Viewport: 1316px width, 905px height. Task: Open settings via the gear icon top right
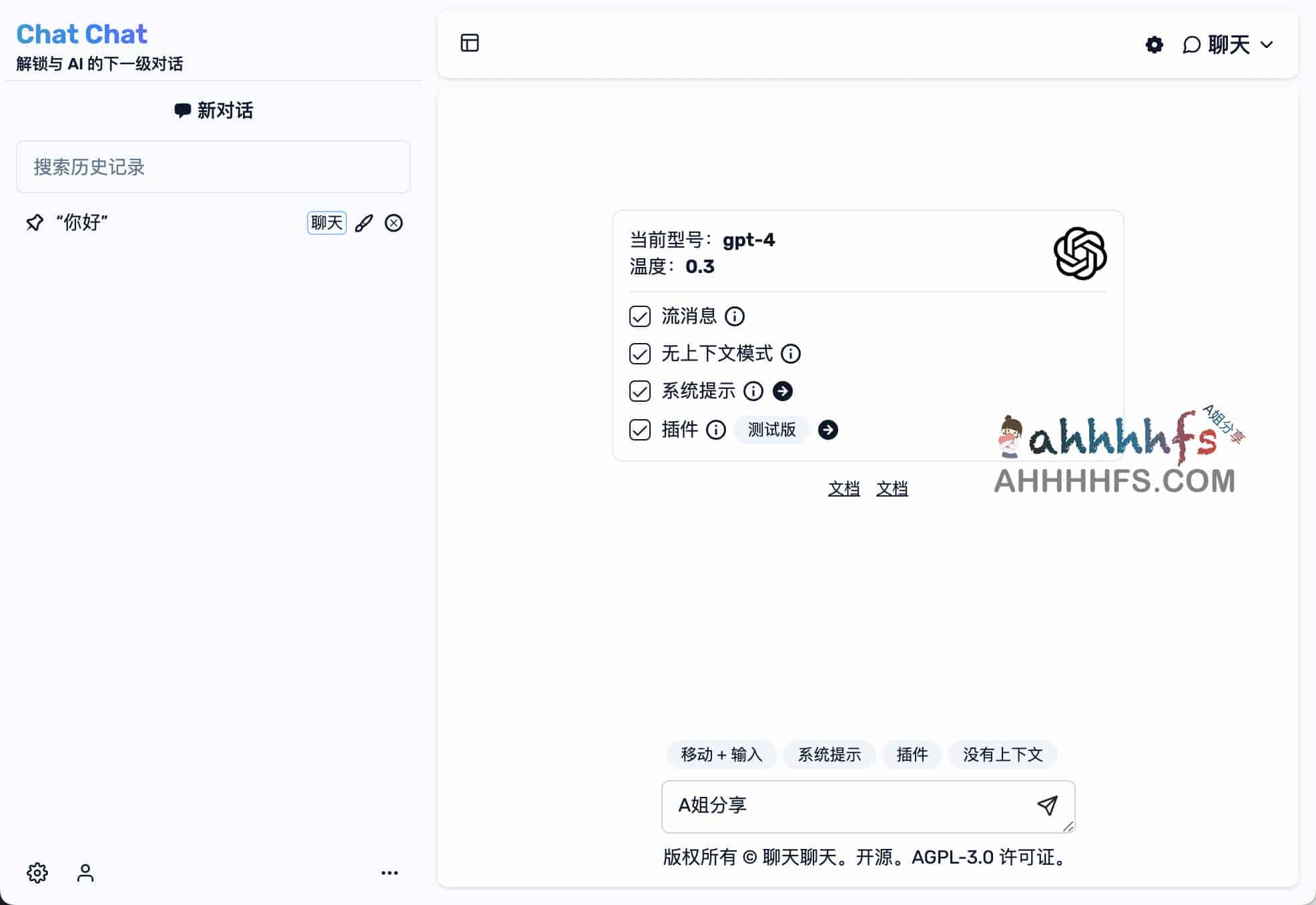point(1153,45)
